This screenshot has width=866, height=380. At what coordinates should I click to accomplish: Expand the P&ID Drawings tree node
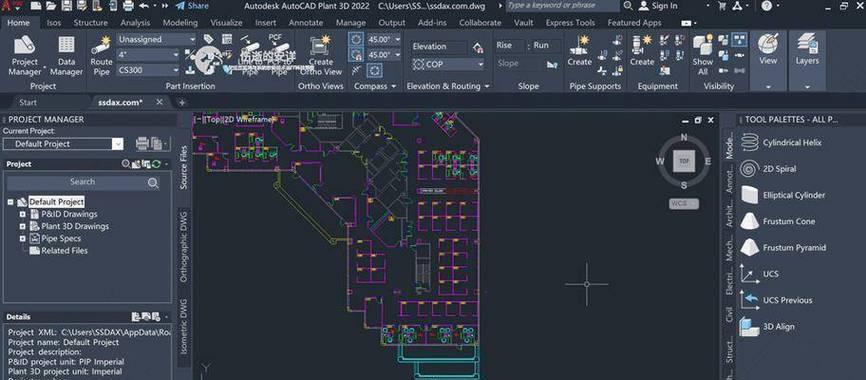click(23, 214)
